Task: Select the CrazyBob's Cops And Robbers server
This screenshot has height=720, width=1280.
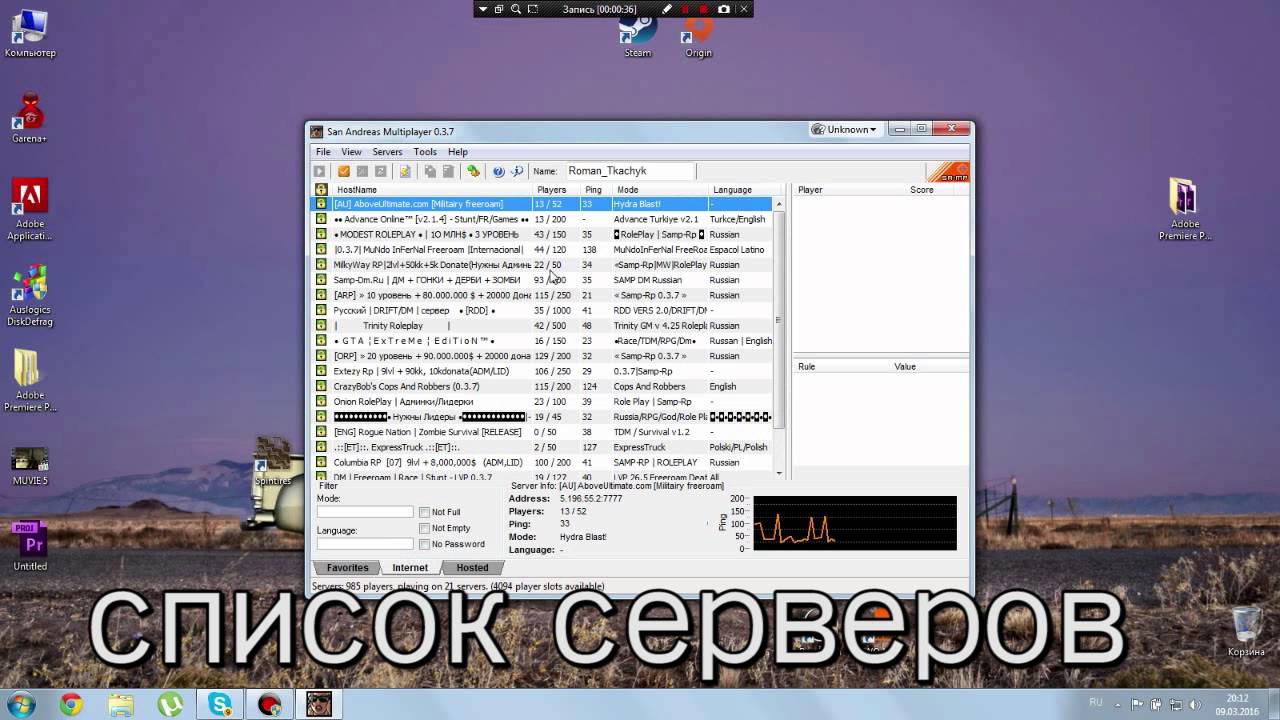Action: pyautogui.click(x=543, y=386)
